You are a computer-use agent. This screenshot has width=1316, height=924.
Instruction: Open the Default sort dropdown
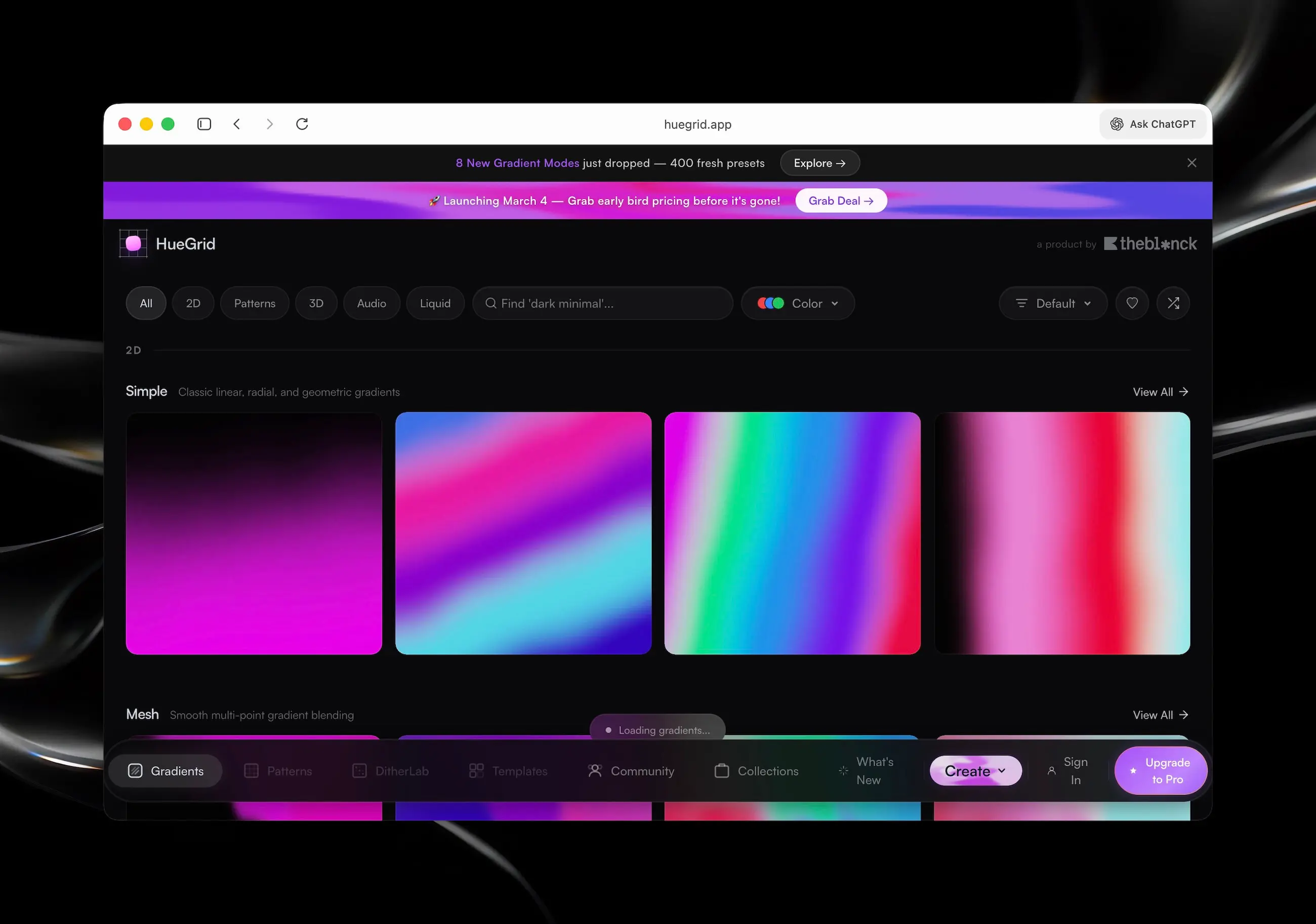(1052, 303)
